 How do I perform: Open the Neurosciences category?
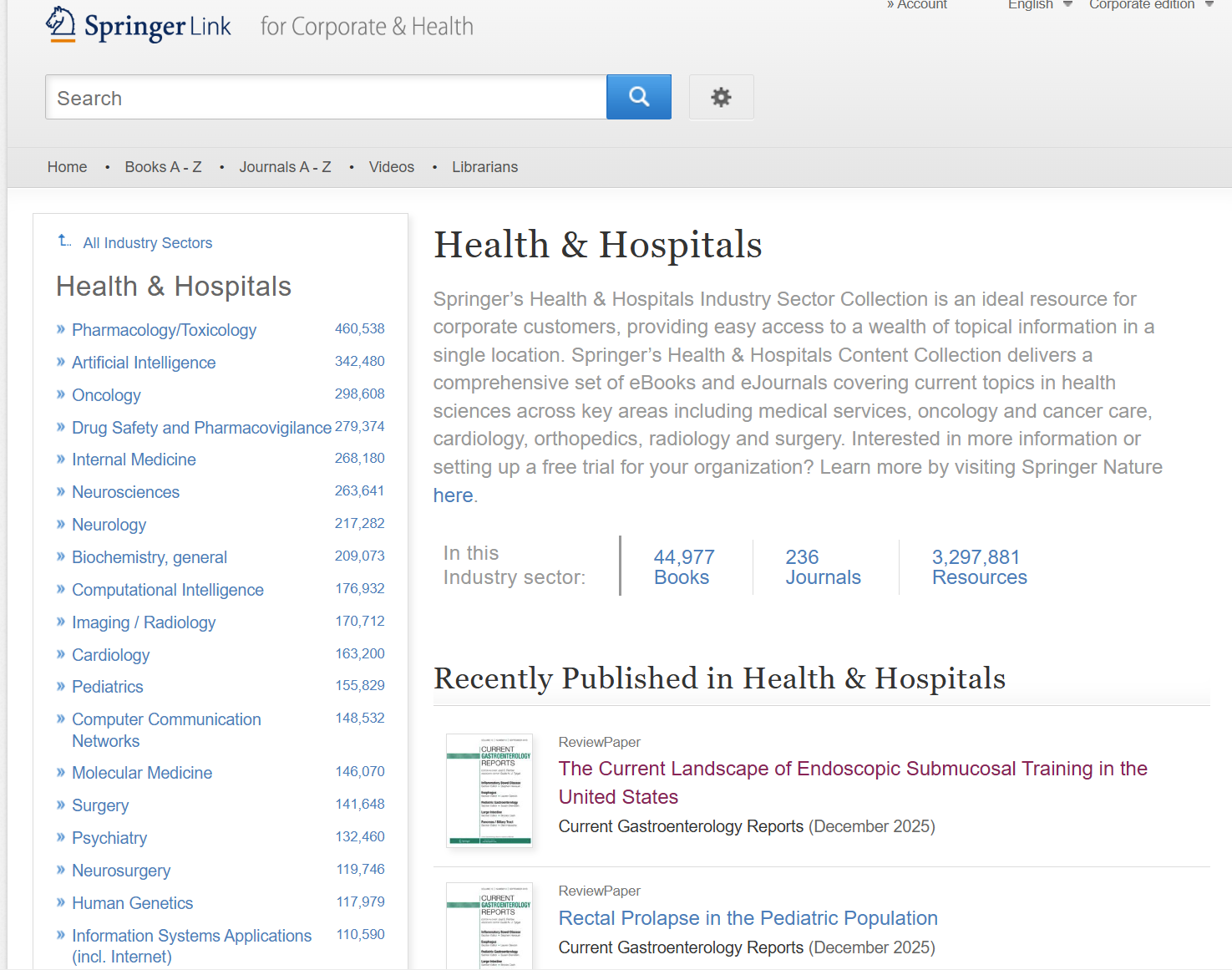pos(125,492)
